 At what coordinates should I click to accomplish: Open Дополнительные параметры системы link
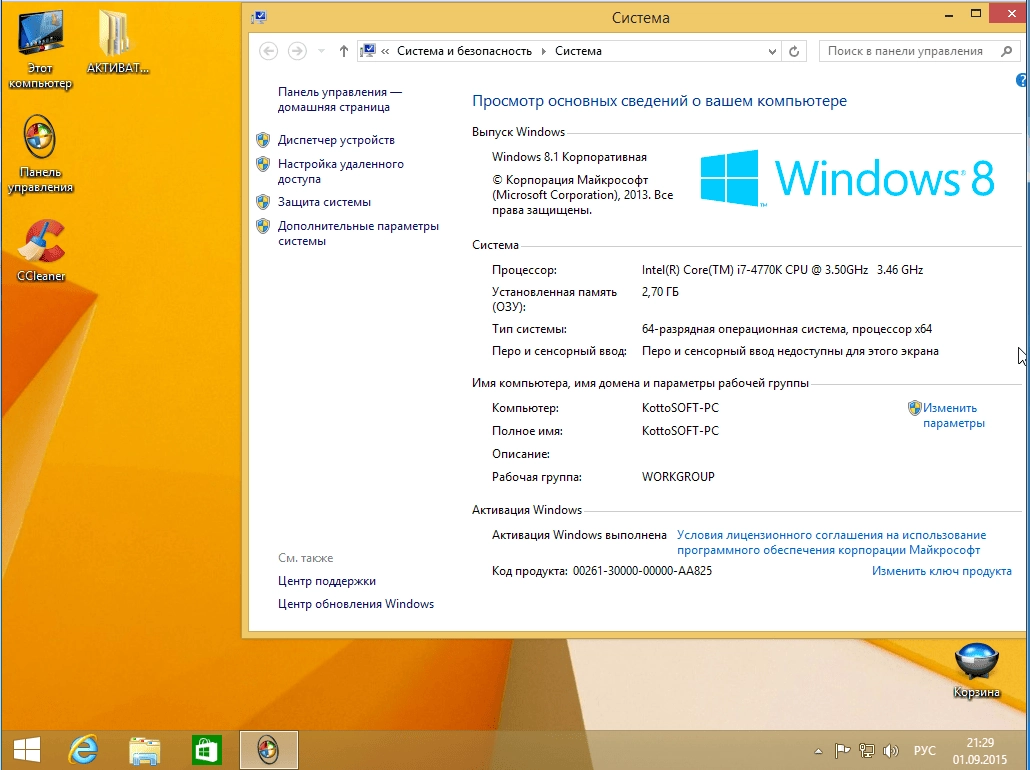[358, 233]
